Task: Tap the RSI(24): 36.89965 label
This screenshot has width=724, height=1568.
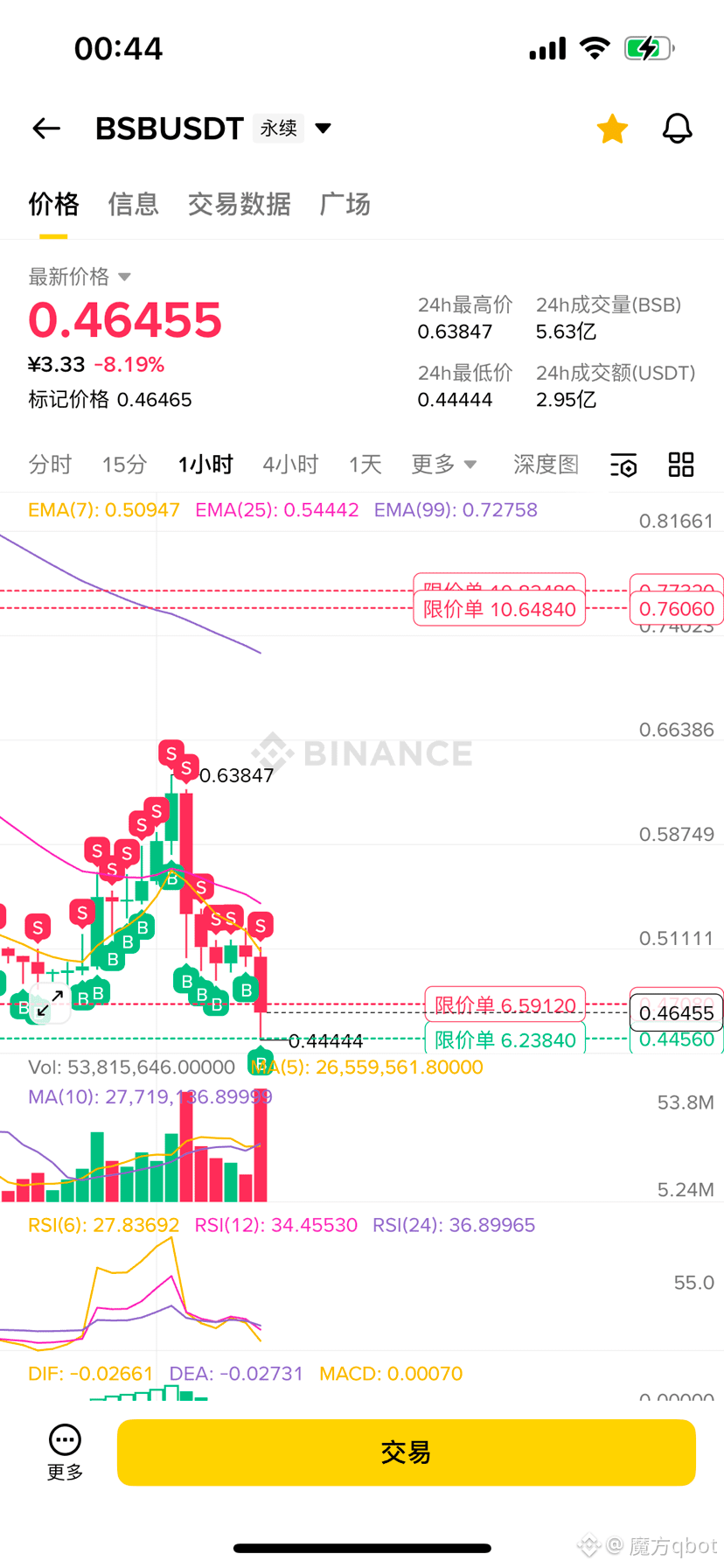Action: 454,1225
